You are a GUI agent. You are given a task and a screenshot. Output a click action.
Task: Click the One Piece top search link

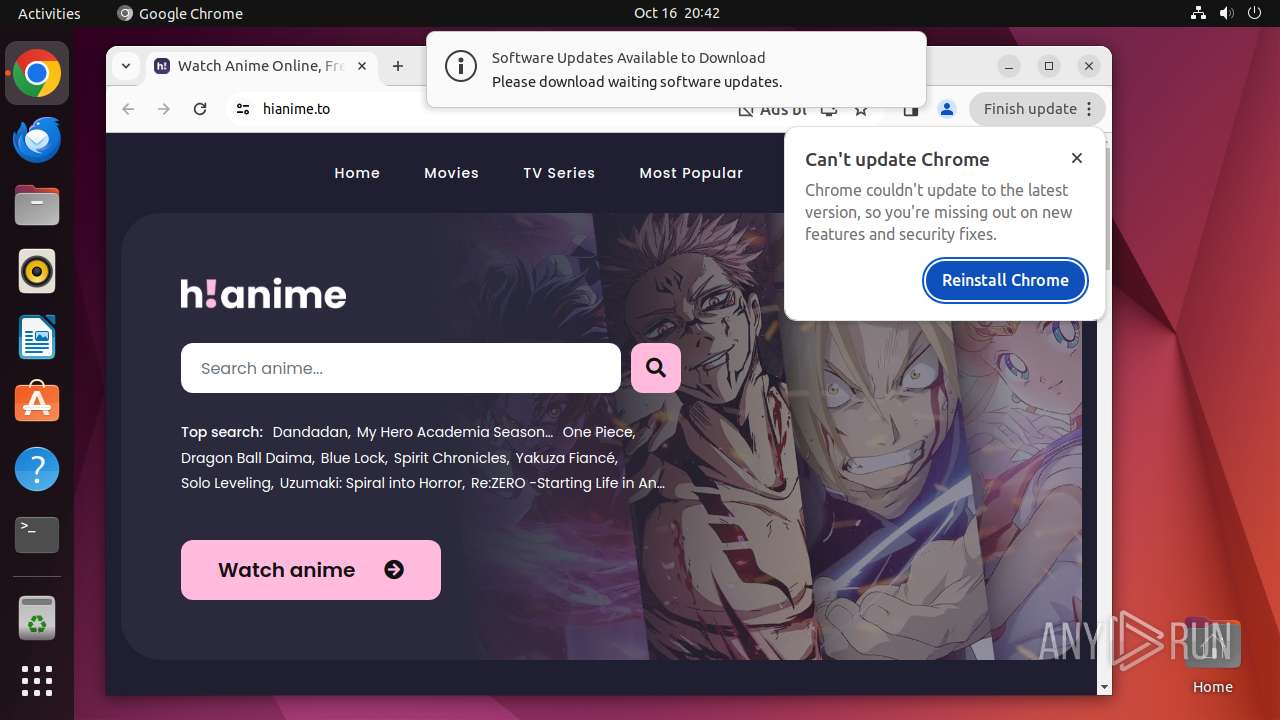click(x=599, y=432)
